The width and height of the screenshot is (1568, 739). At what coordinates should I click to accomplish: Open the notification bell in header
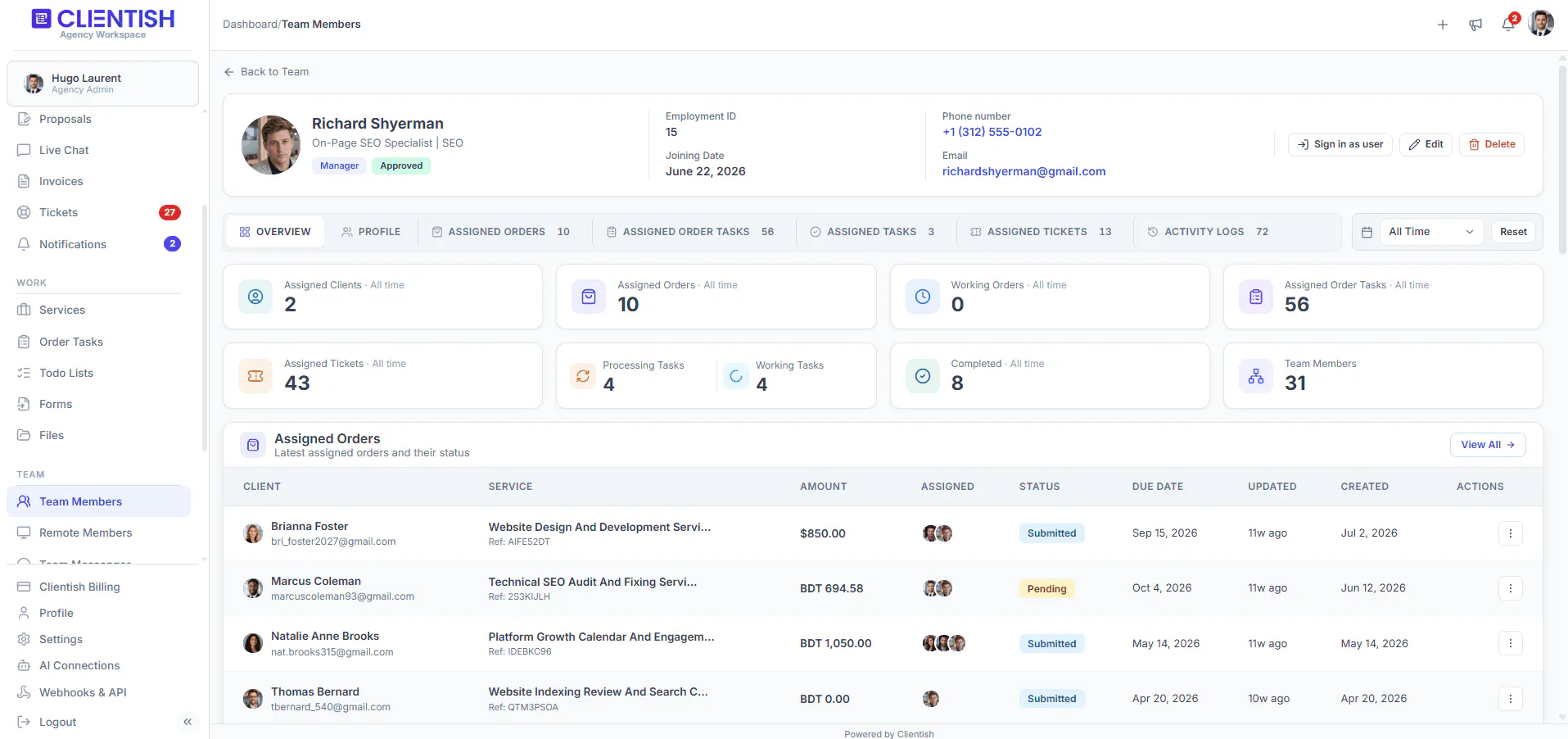click(x=1508, y=25)
